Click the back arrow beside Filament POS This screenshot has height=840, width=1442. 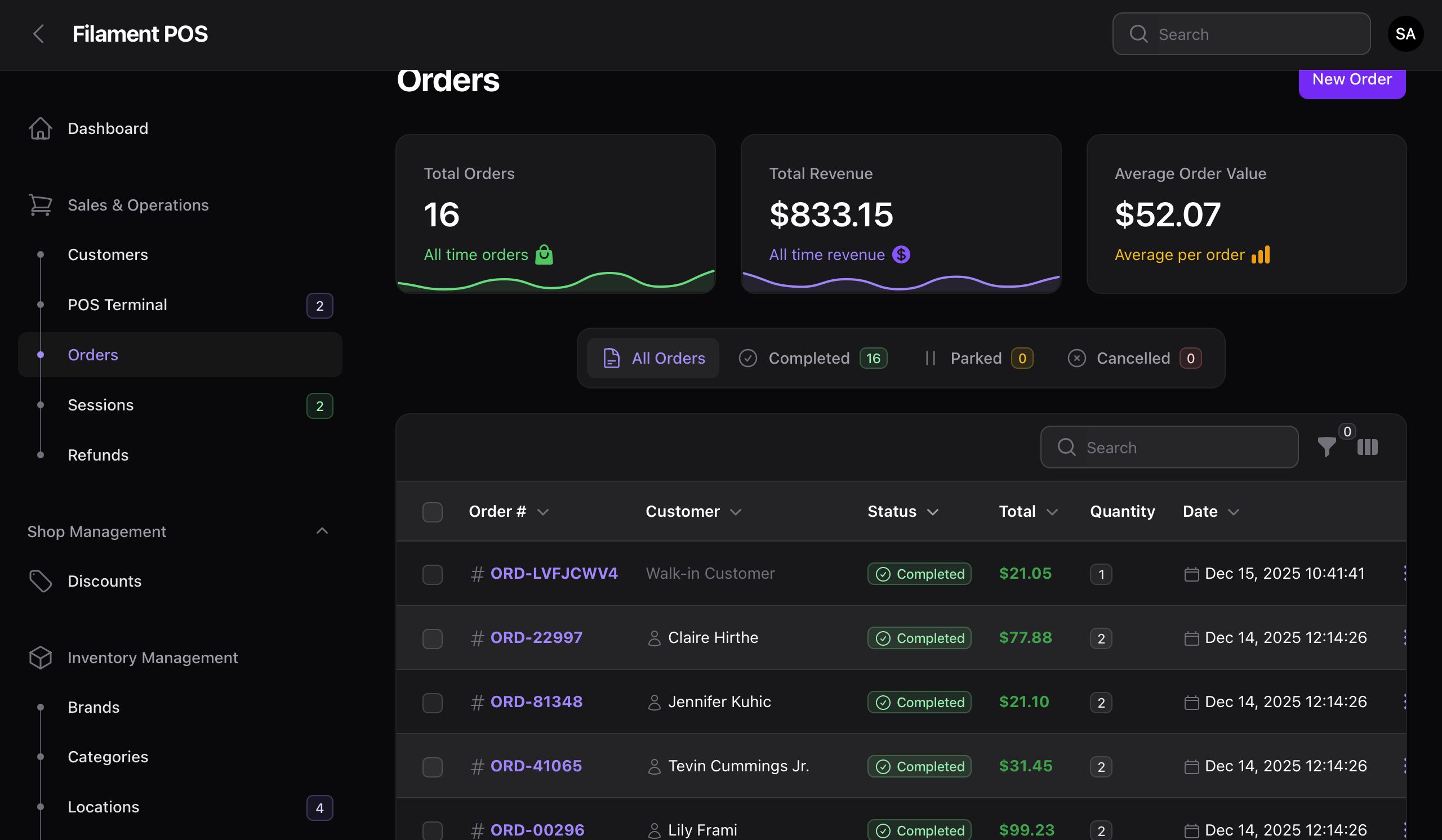[38, 34]
